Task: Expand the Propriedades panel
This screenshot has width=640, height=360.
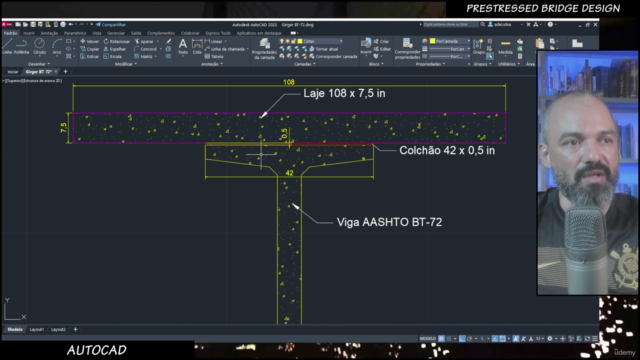Action: (x=430, y=64)
